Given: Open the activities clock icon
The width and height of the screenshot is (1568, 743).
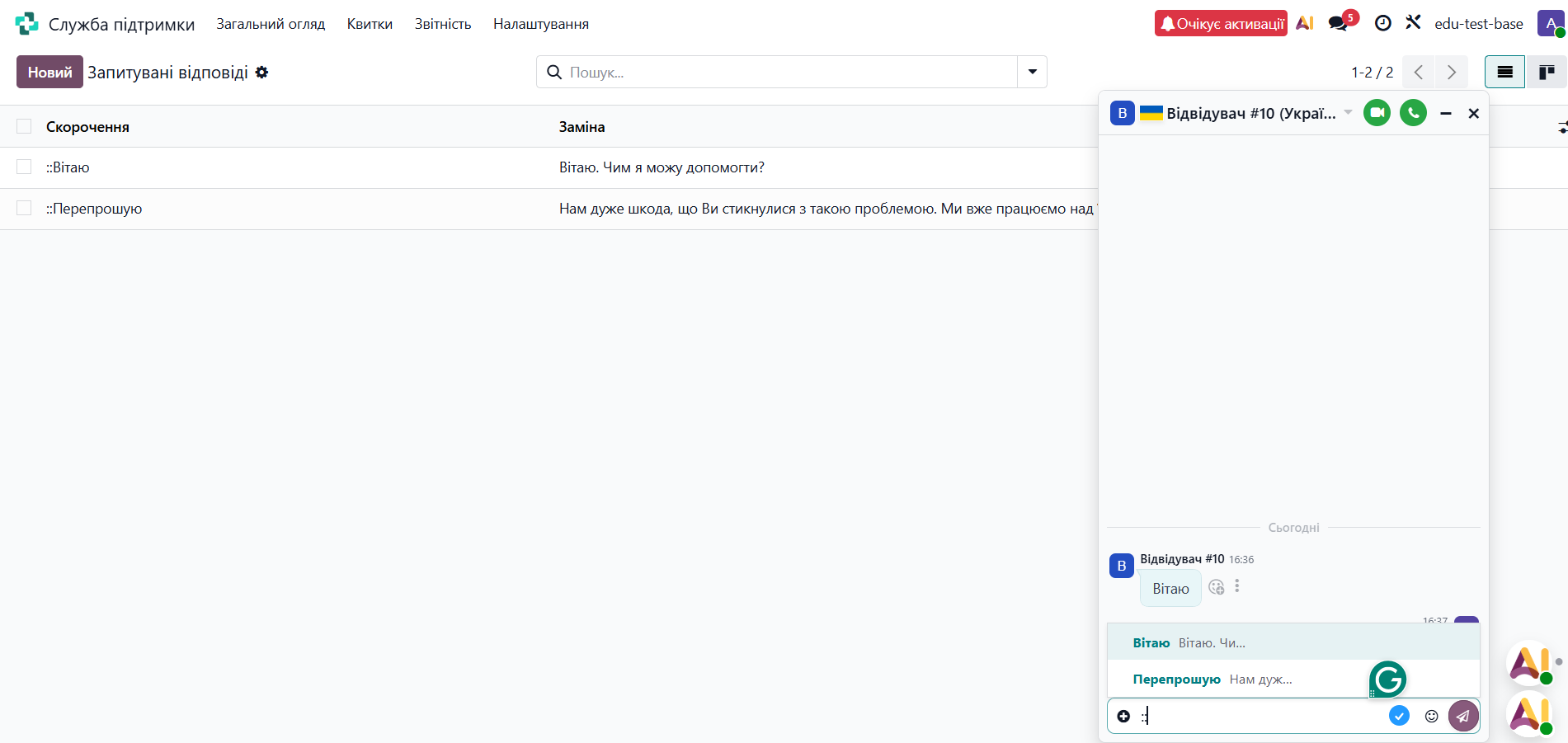Looking at the screenshot, I should 1383,24.
